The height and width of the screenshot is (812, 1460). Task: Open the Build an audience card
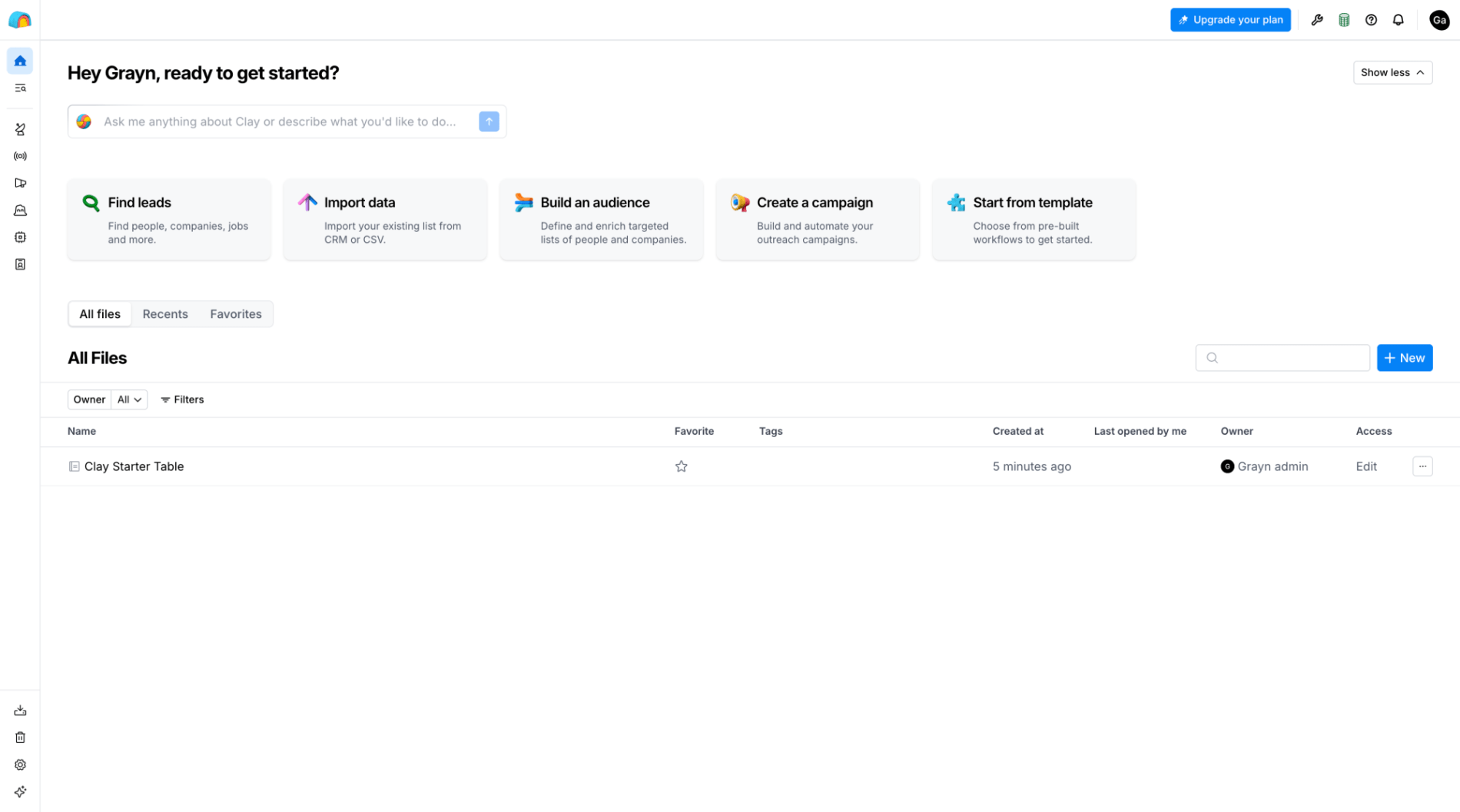point(602,220)
